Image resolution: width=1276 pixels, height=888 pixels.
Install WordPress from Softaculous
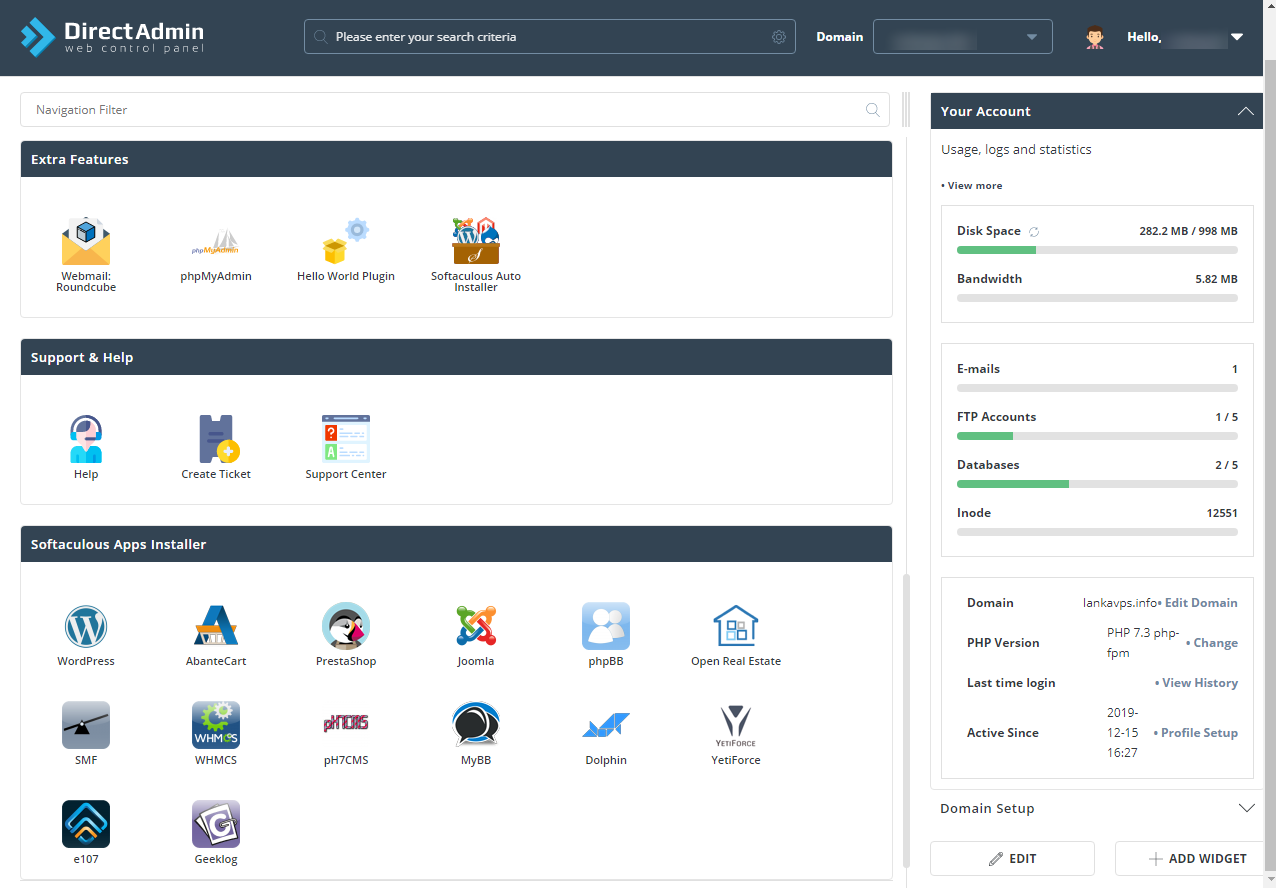(86, 634)
